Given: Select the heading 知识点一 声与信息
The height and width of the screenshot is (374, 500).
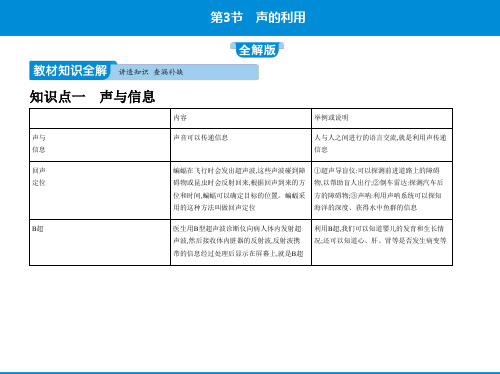Looking at the screenshot, I should click(x=92, y=97).
